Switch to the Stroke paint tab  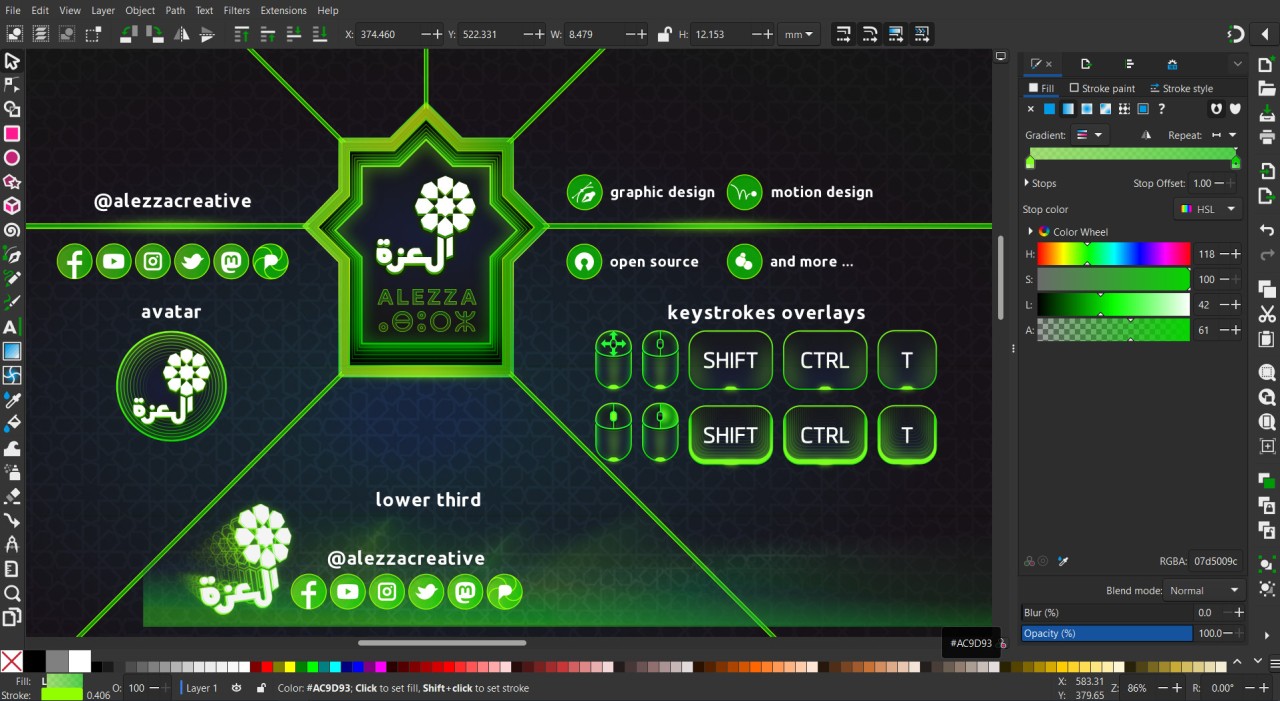pos(1102,88)
